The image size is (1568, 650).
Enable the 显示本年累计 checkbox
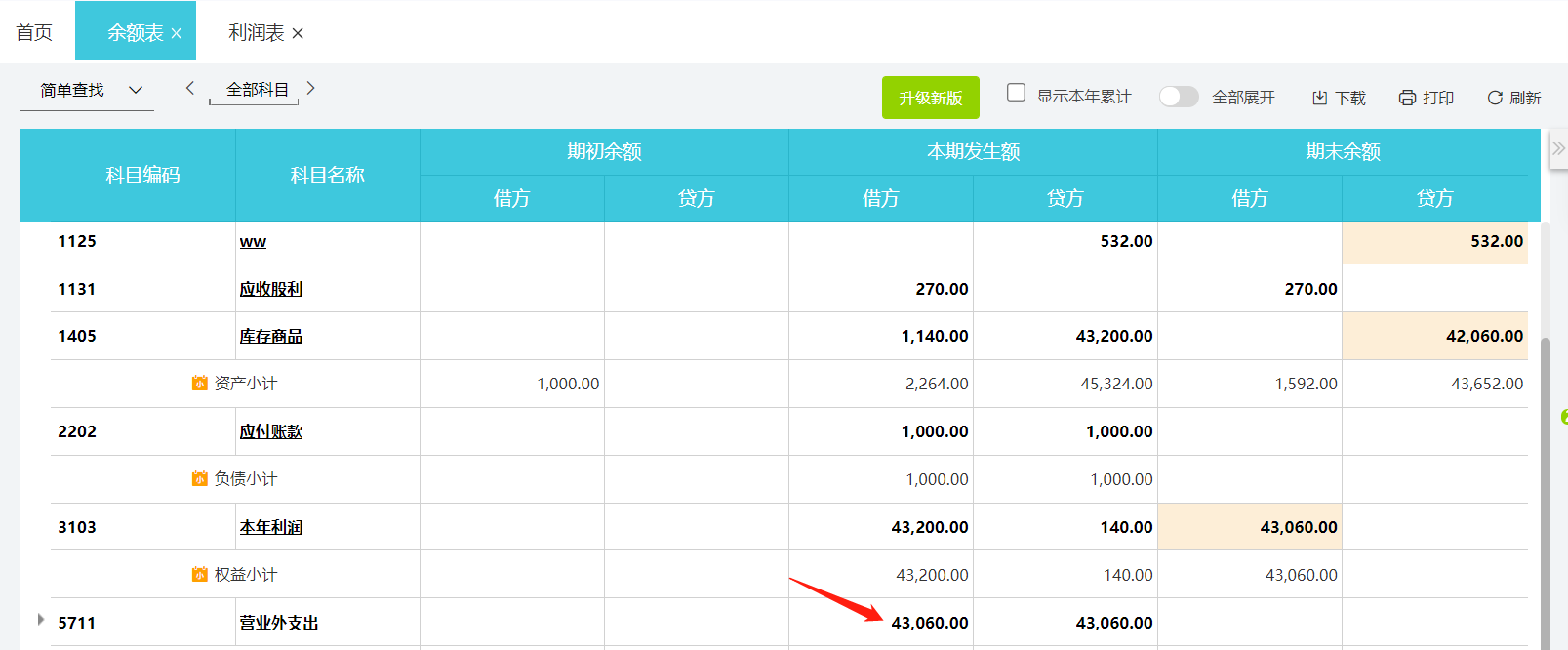click(x=1016, y=93)
